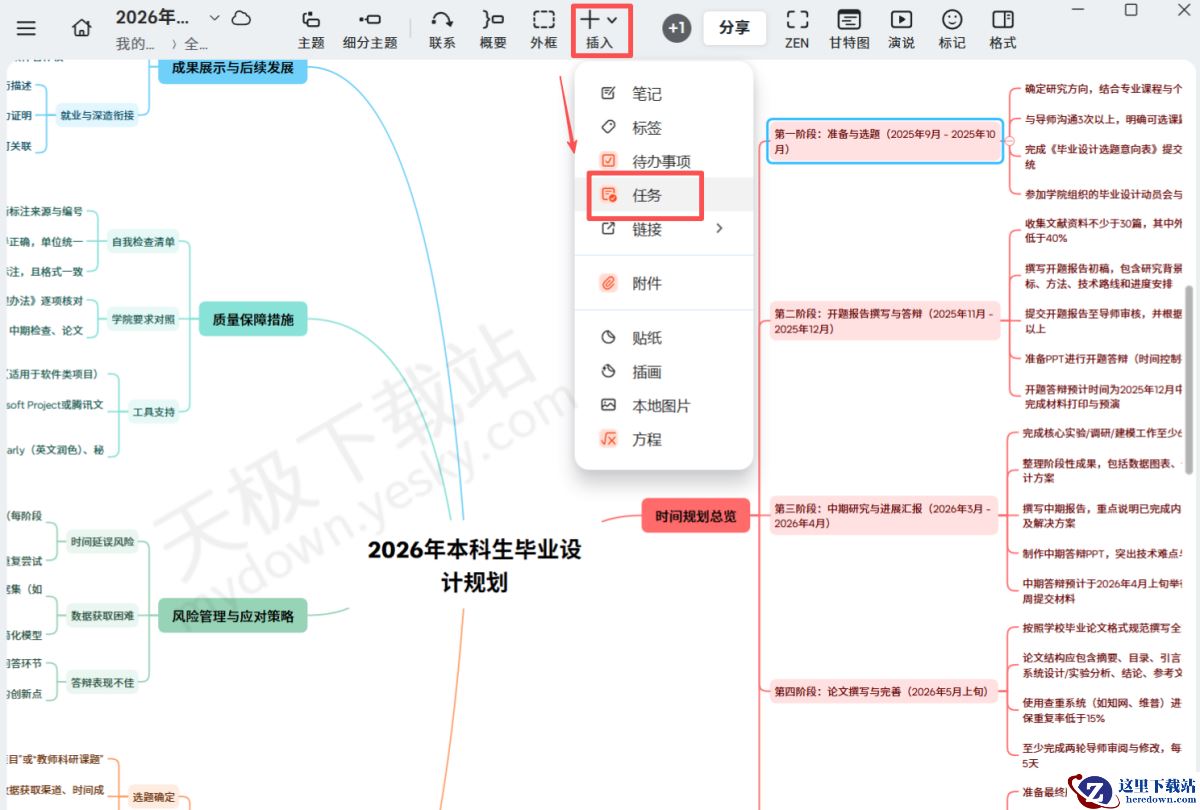Expand the document title dropdown chevron

214,17
